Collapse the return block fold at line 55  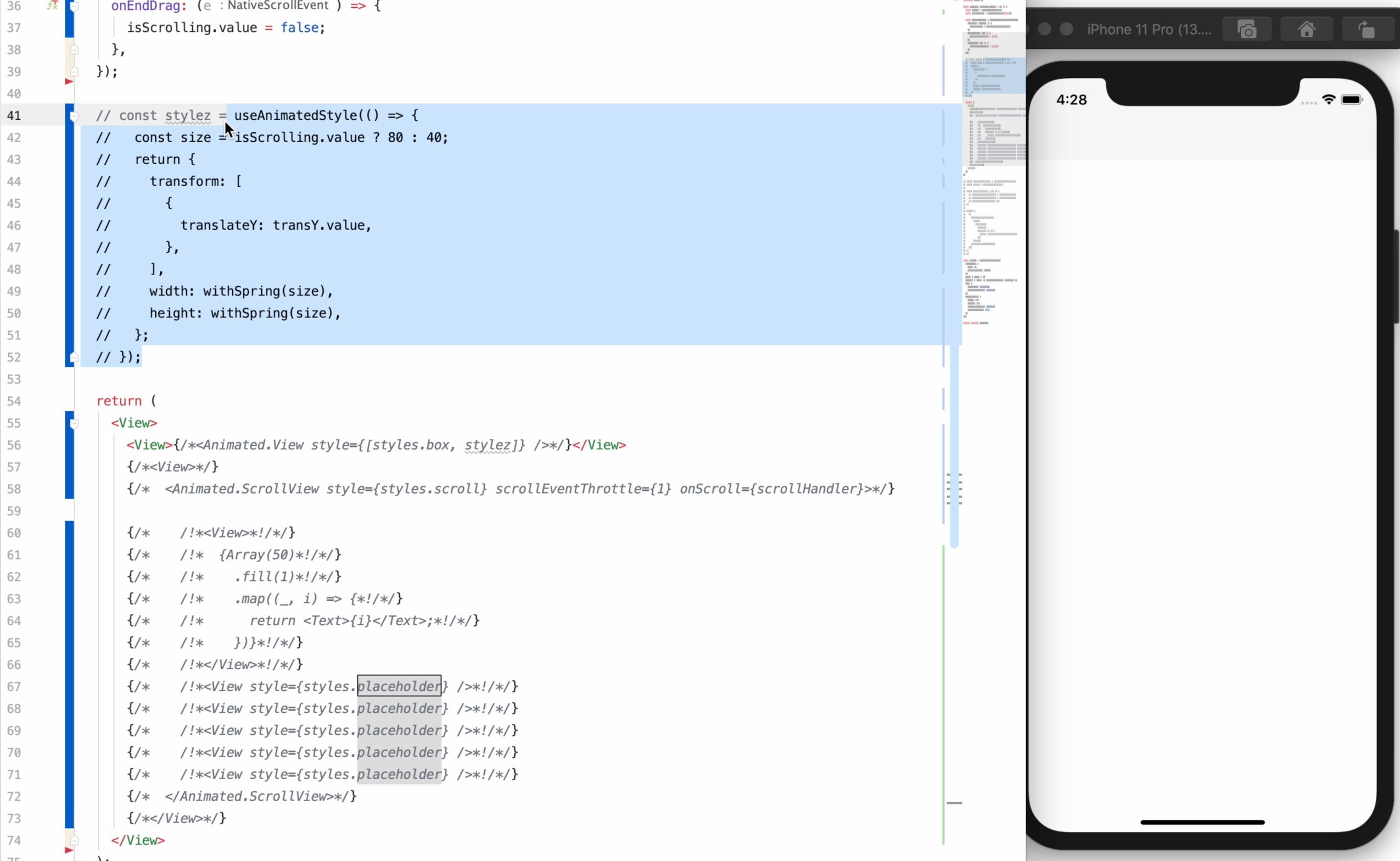click(x=75, y=423)
